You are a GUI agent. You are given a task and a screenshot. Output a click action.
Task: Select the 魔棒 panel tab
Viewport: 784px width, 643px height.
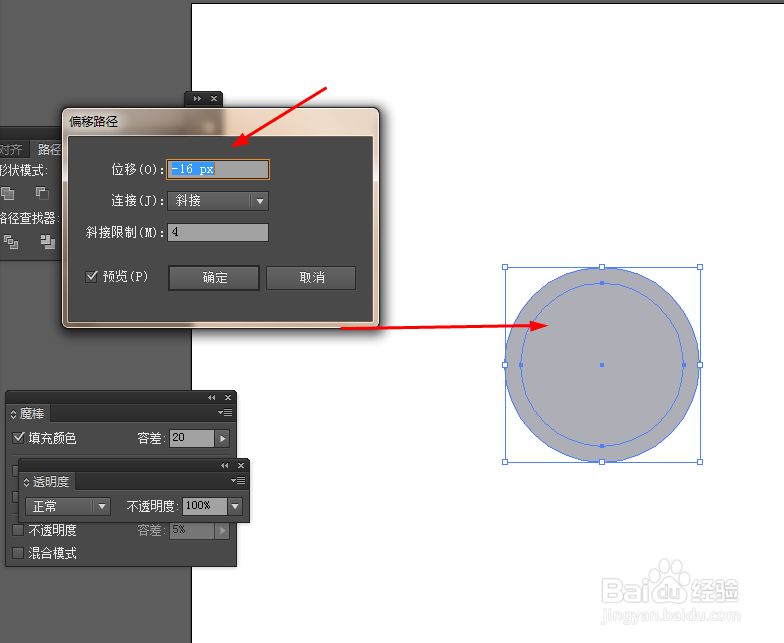(28, 414)
